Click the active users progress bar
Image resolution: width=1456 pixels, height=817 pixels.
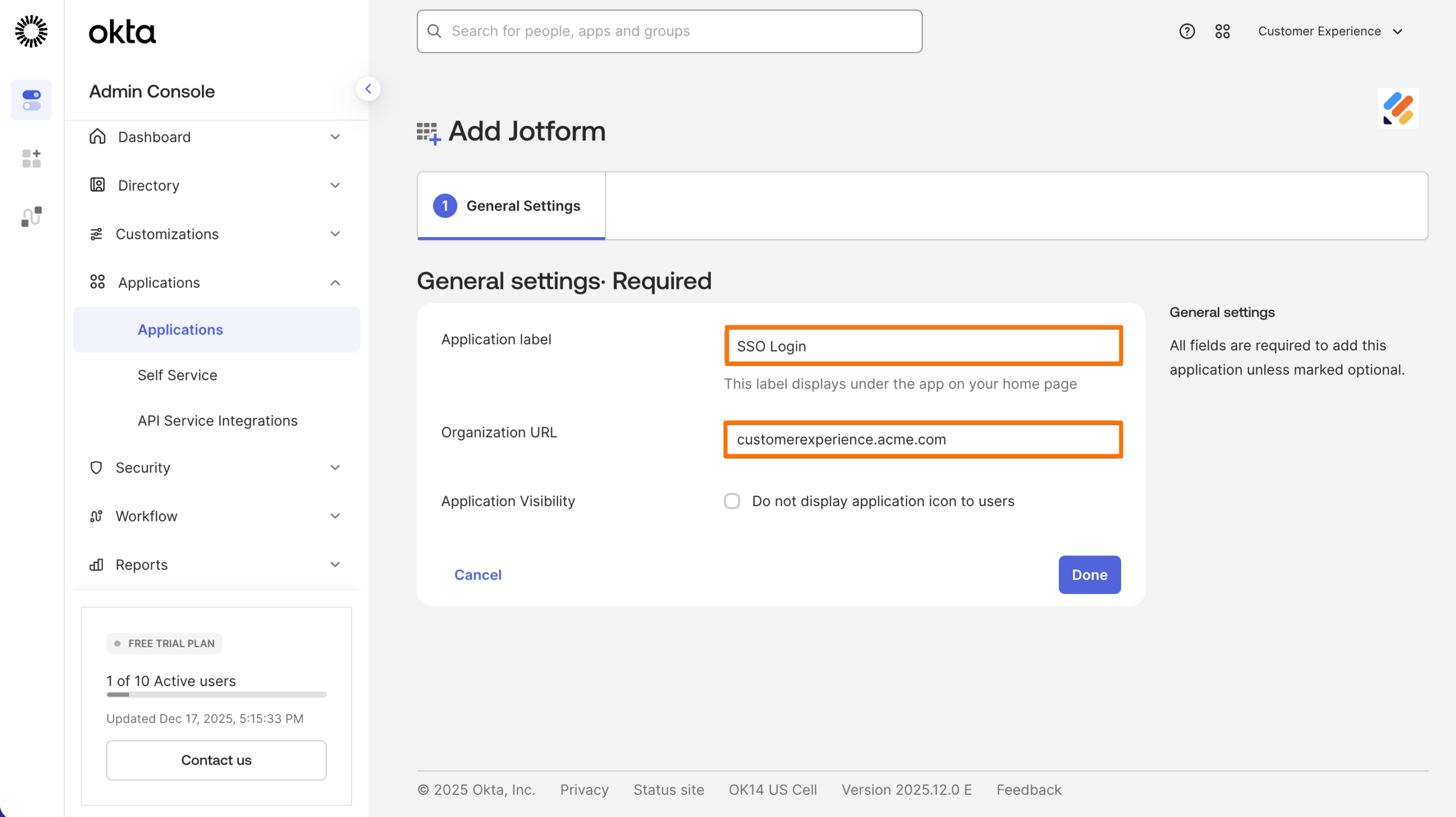click(x=216, y=694)
